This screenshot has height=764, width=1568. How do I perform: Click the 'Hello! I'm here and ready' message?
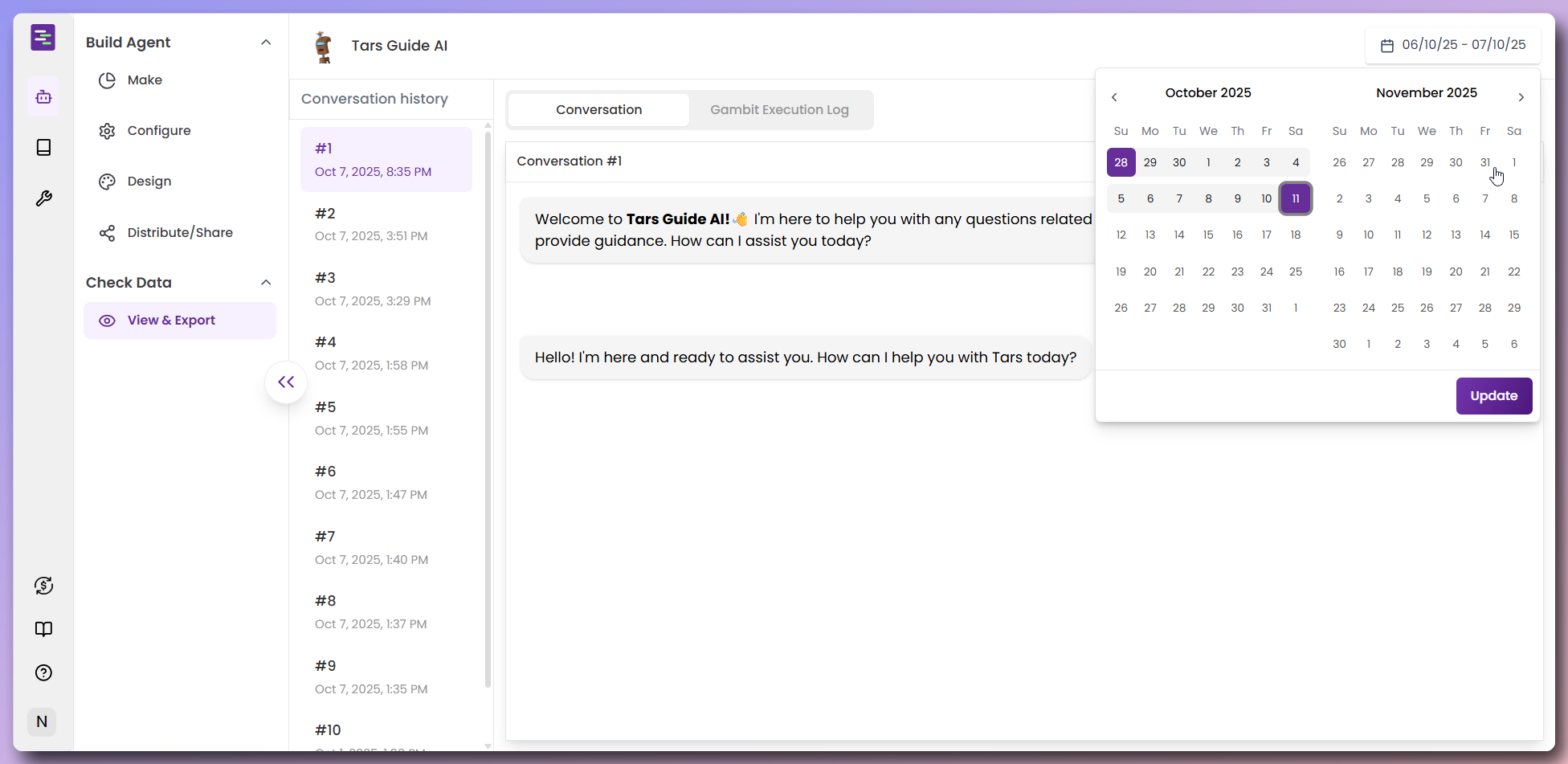[806, 357]
